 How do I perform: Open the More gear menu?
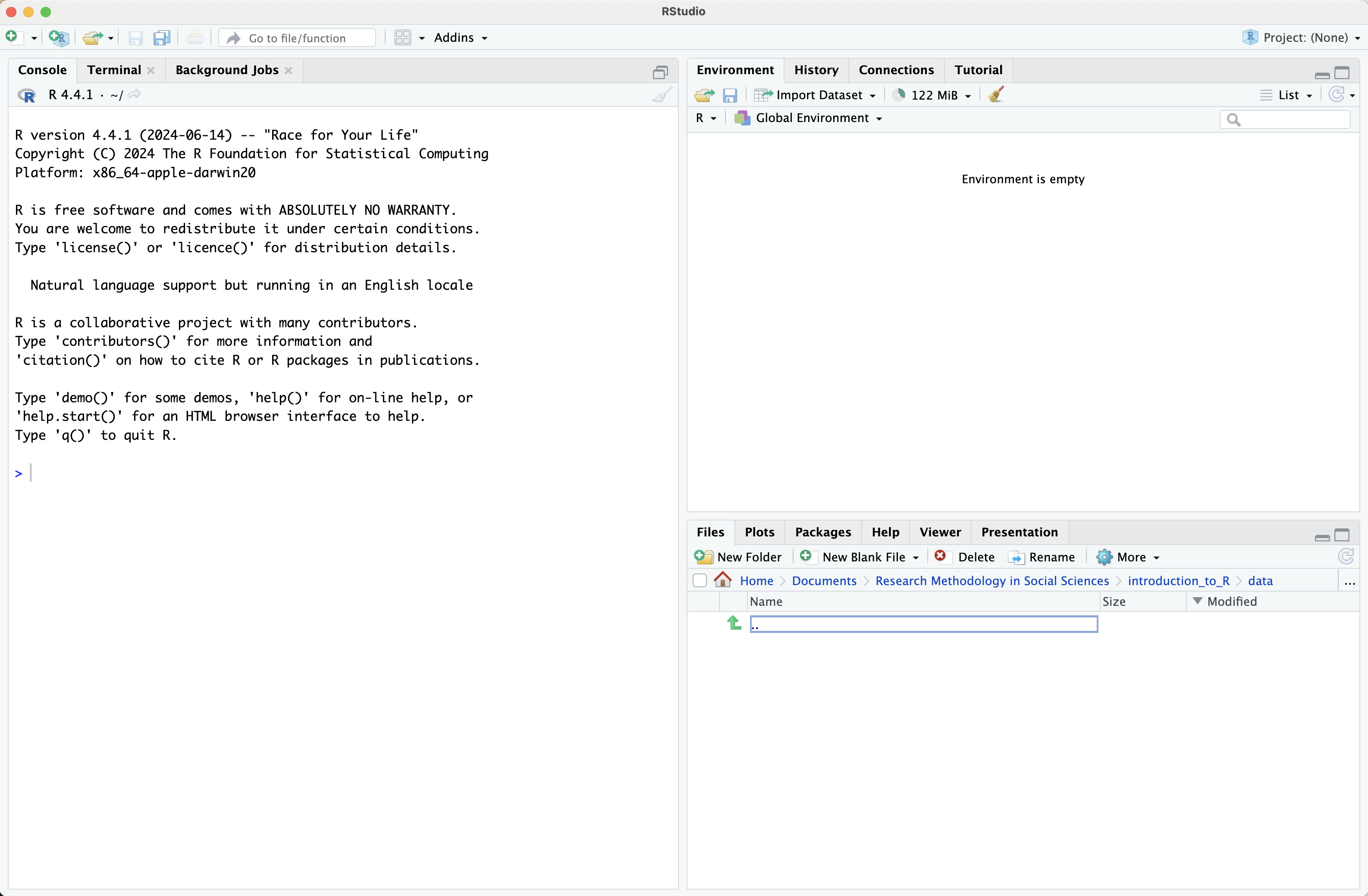tap(1127, 557)
